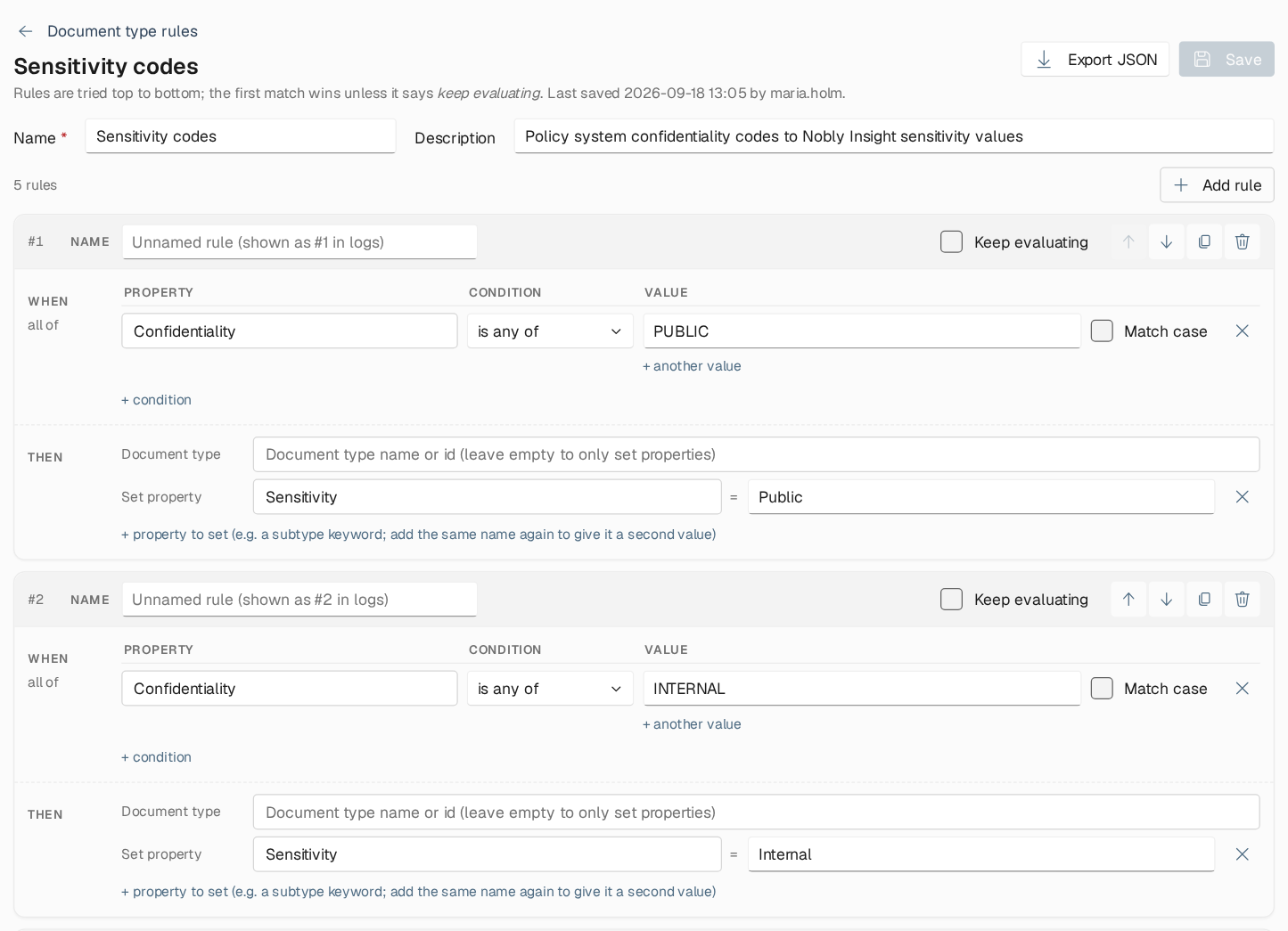Edit rule #1 Sensitivity set-property field
Image resolution: width=1288 pixels, height=931 pixels.
click(488, 497)
